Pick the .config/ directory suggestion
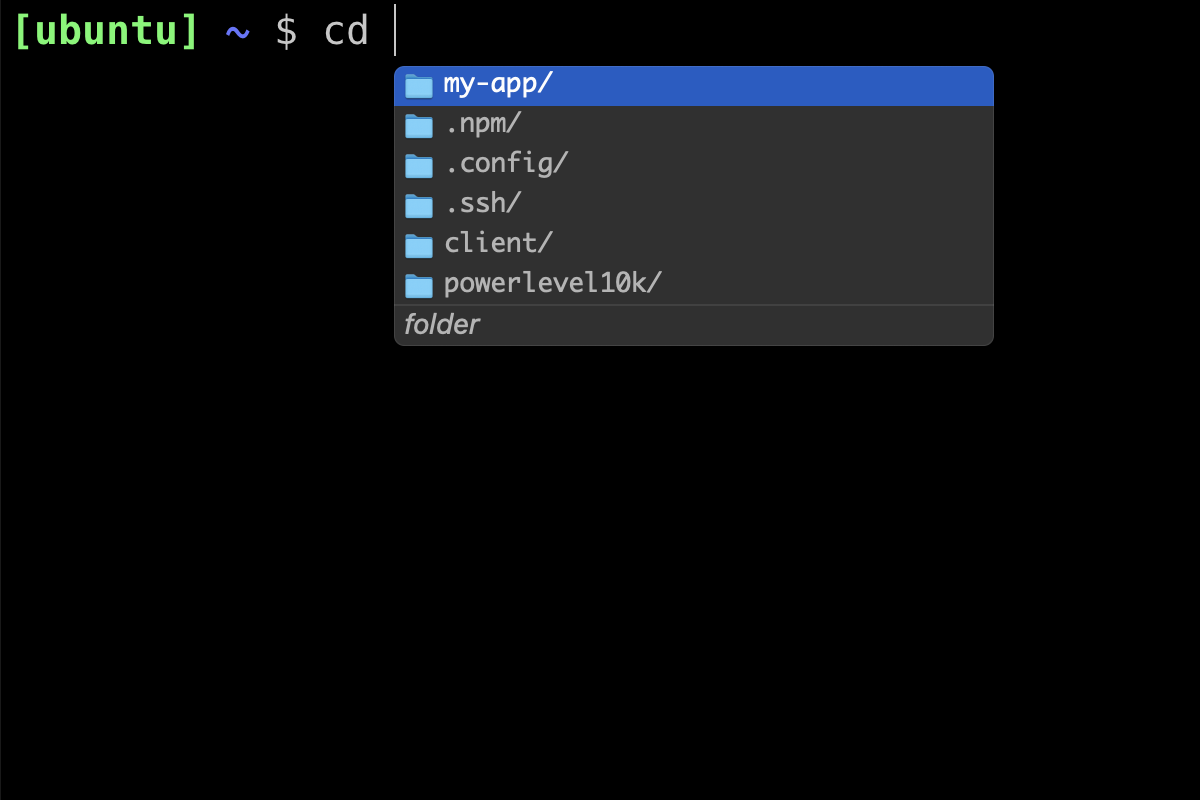Screen dimensions: 1200x800 [x=694, y=165]
